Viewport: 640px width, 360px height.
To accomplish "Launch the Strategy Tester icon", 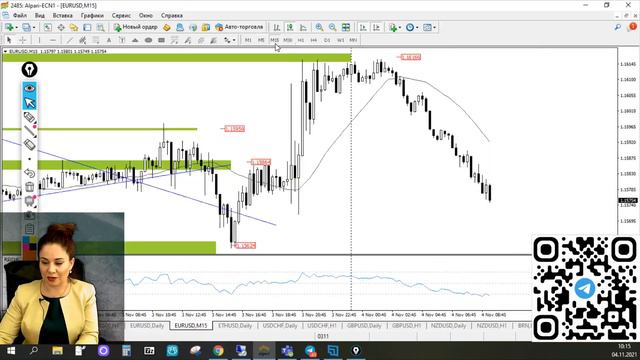I will click(x=100, y=27).
